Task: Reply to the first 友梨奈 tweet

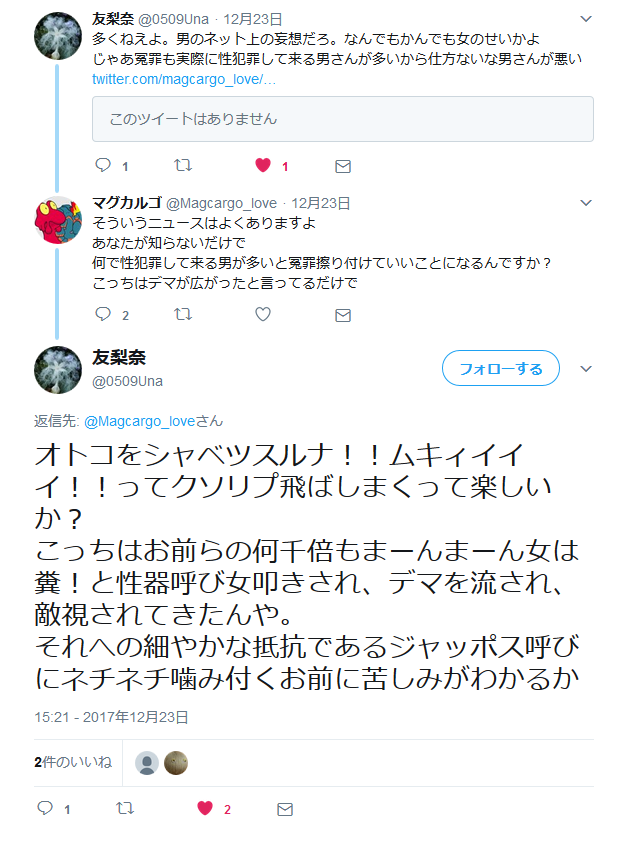Action: tap(102, 166)
